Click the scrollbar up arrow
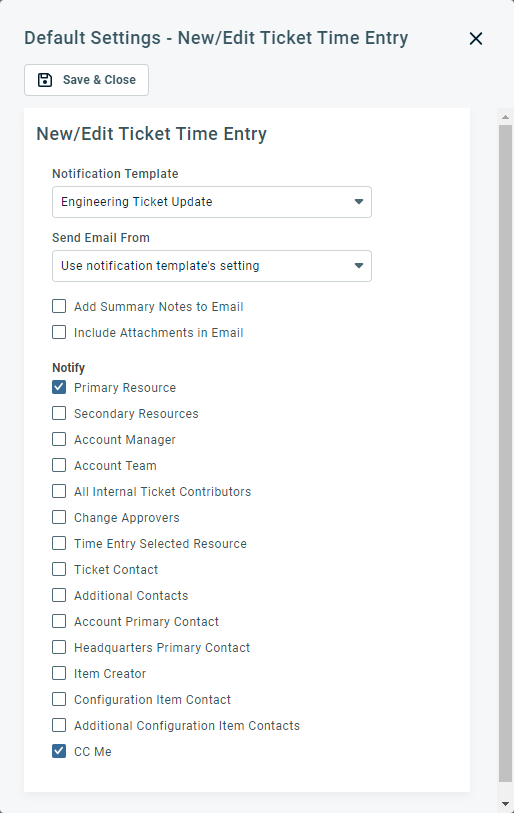This screenshot has height=813, width=514. [505, 117]
